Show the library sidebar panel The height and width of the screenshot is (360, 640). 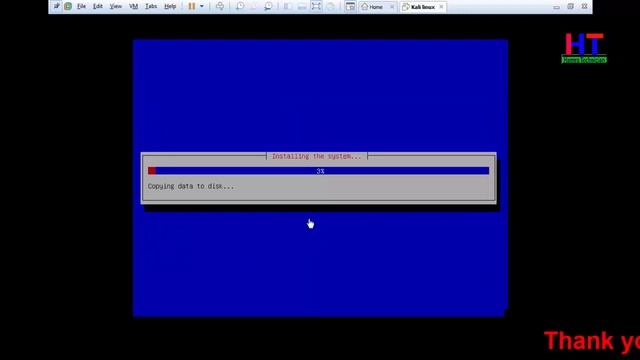287,6
